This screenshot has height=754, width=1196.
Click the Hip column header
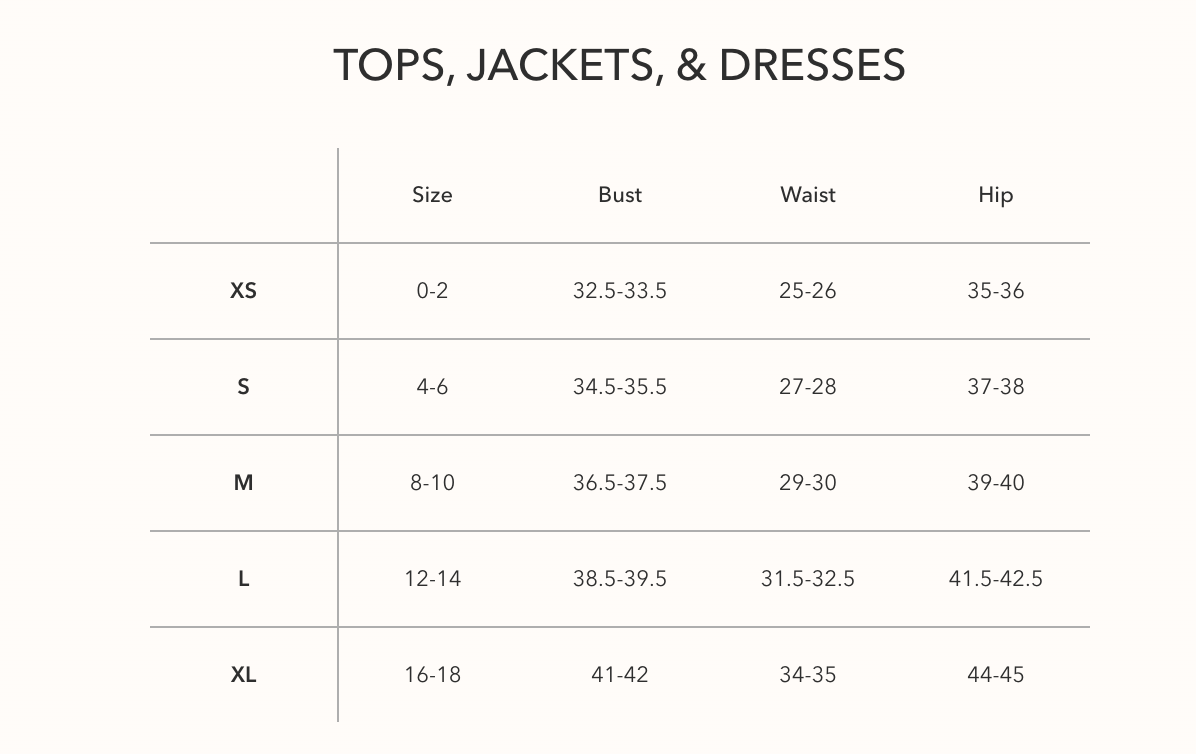tap(995, 195)
